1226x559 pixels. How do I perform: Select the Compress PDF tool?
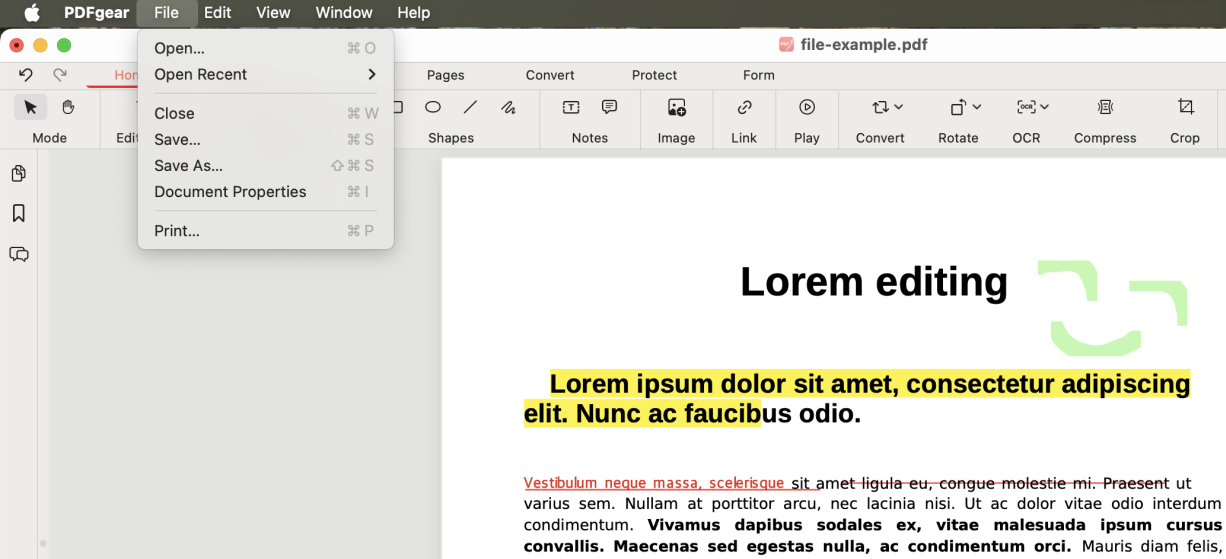tap(1104, 107)
